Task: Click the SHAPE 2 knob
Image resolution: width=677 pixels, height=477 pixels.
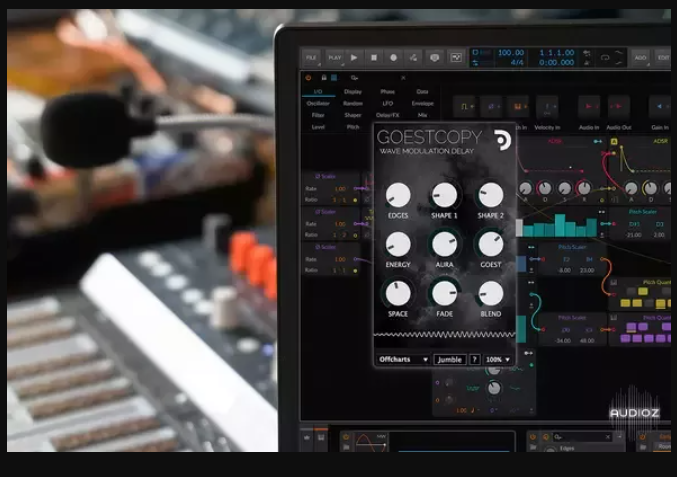Action: (491, 195)
